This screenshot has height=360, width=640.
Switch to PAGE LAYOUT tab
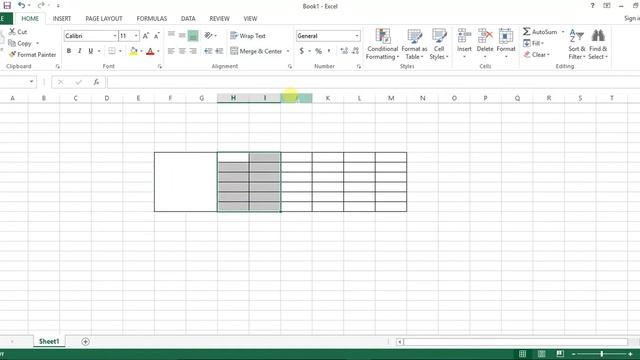(x=104, y=19)
